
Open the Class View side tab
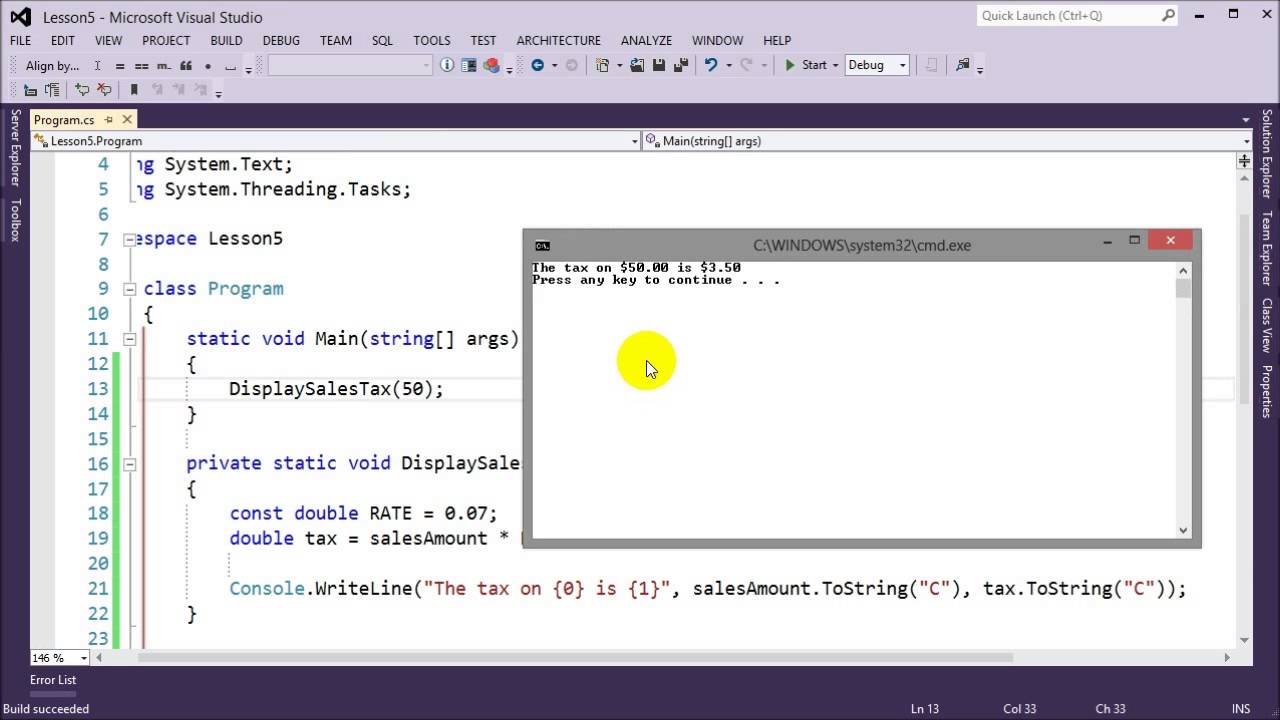pyautogui.click(x=1266, y=325)
